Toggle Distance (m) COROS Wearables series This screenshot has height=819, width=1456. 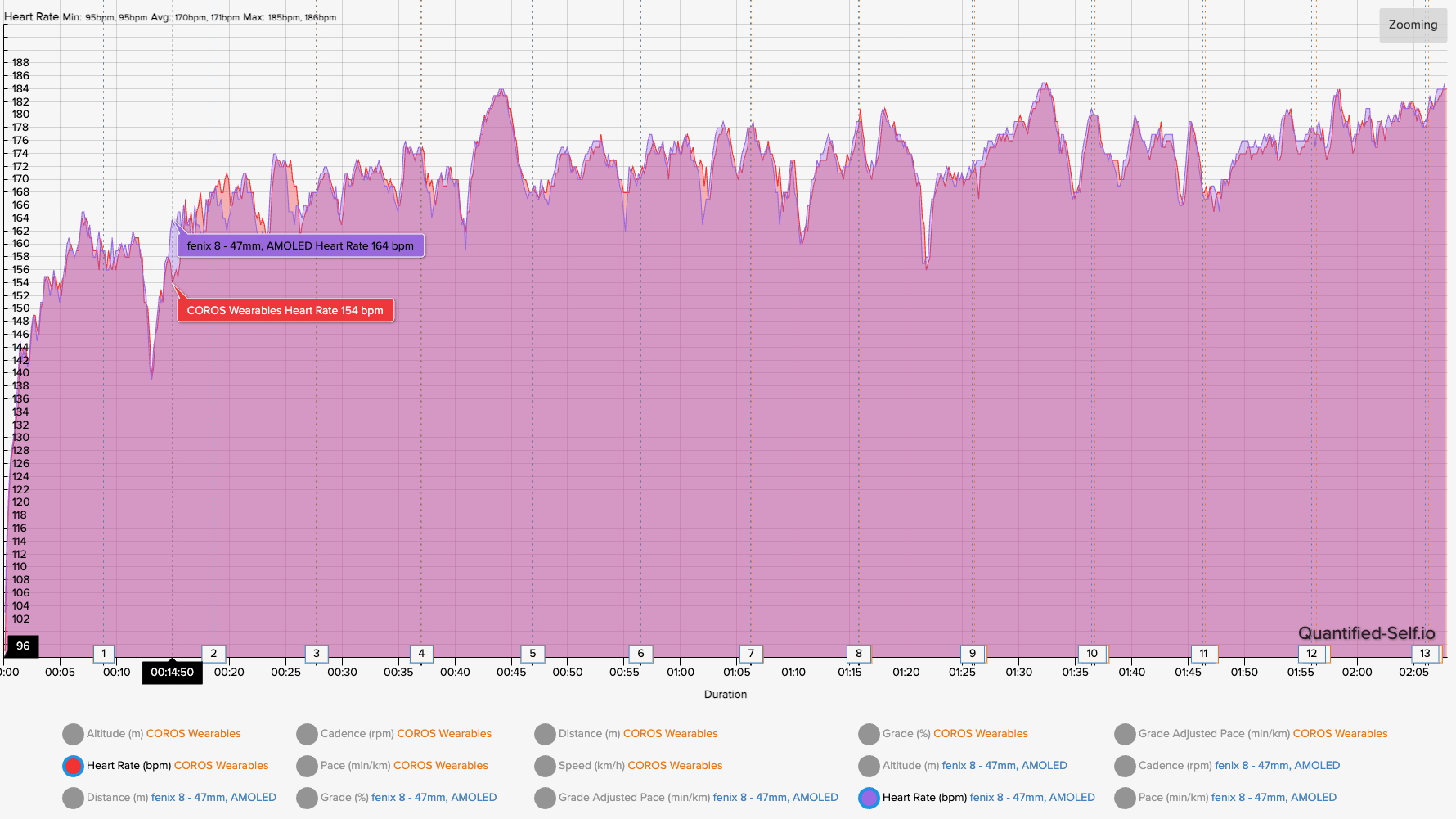tap(626, 734)
